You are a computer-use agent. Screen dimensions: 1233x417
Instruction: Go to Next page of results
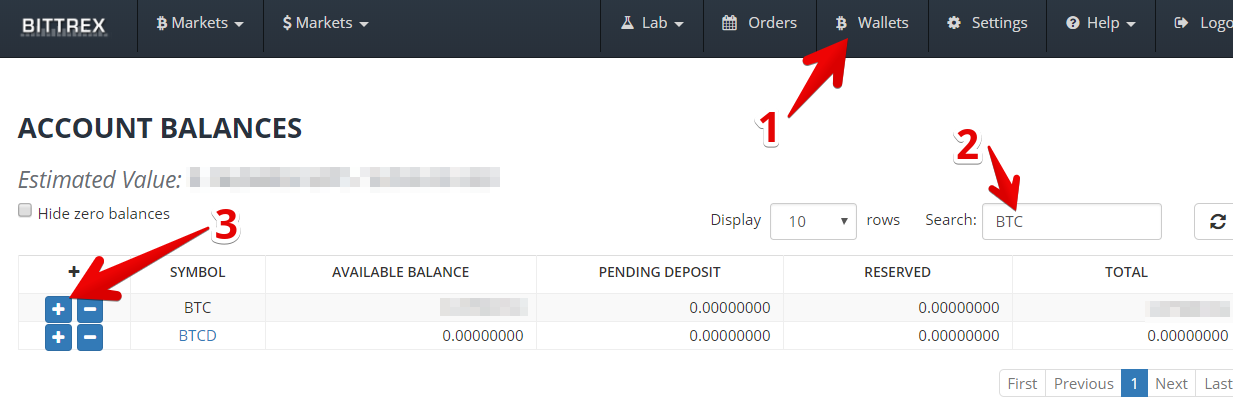coord(1171,383)
